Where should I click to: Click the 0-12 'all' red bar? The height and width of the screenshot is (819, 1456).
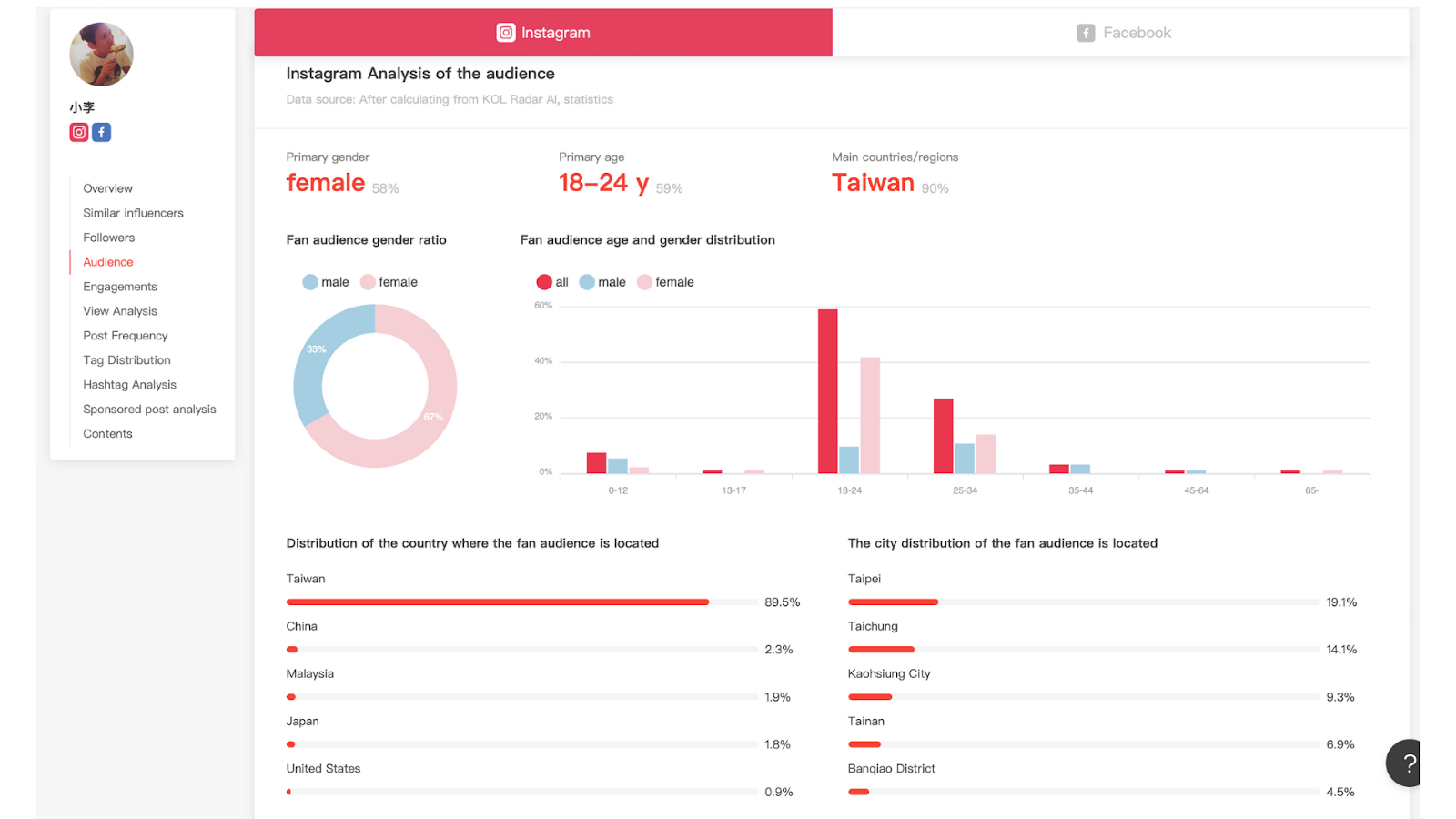pyautogui.click(x=597, y=463)
